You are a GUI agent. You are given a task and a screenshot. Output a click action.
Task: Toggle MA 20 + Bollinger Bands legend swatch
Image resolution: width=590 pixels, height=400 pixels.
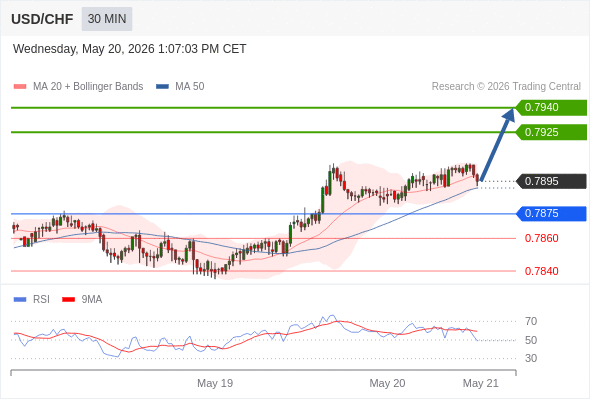click(x=20, y=87)
